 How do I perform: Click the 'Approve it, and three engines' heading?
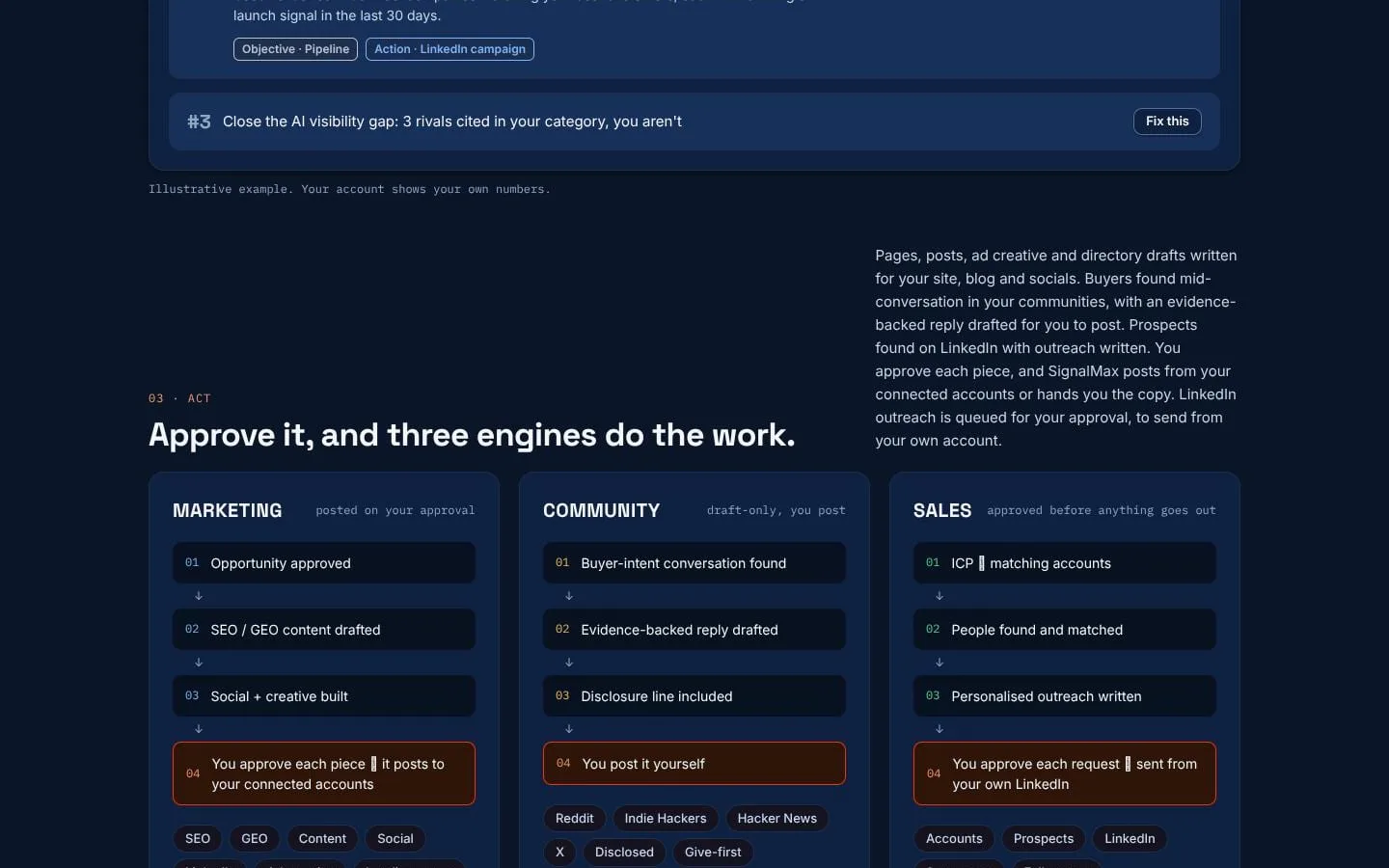point(472,435)
